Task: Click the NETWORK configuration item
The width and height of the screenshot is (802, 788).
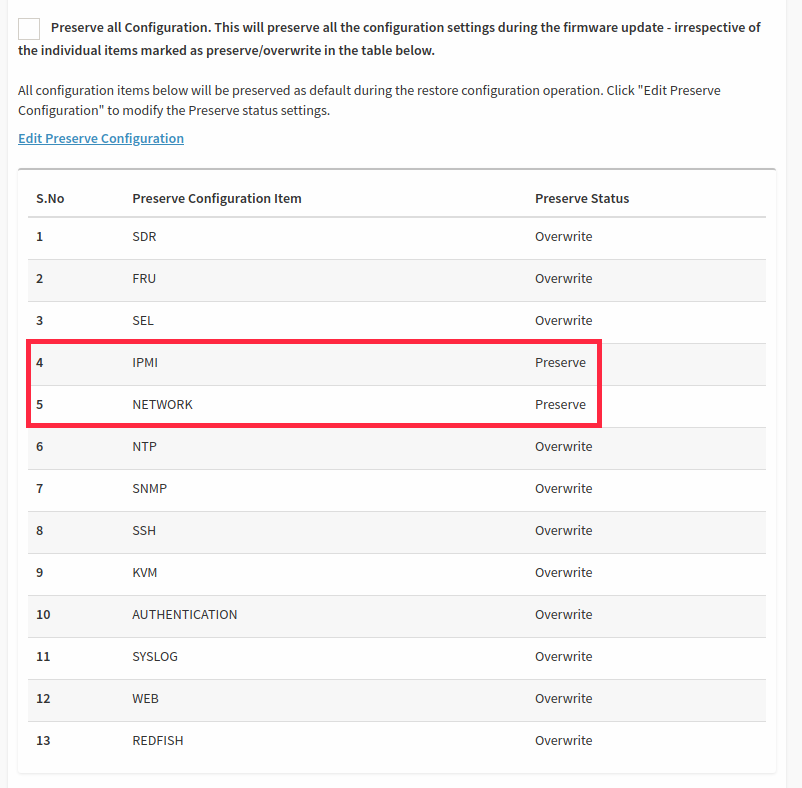Action: [163, 404]
